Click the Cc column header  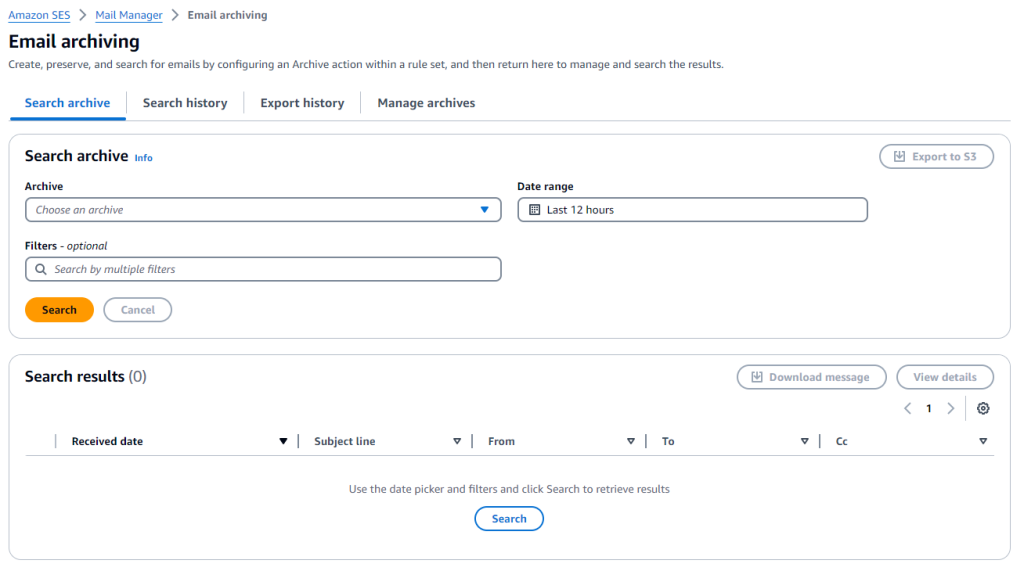[842, 441]
